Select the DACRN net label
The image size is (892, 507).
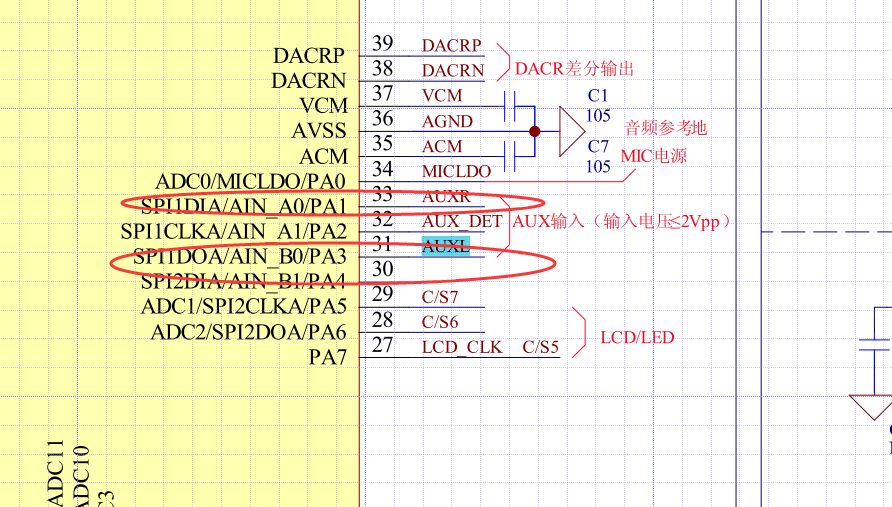453,71
